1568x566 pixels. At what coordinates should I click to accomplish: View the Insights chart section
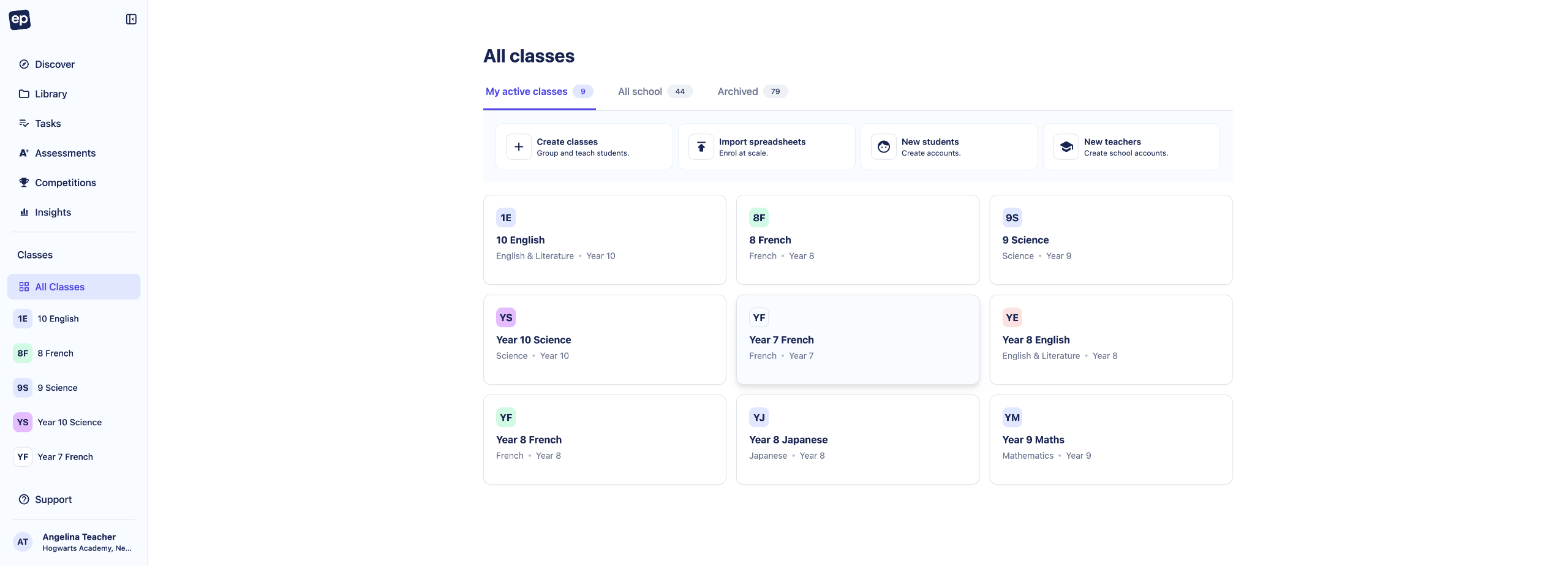[53, 212]
